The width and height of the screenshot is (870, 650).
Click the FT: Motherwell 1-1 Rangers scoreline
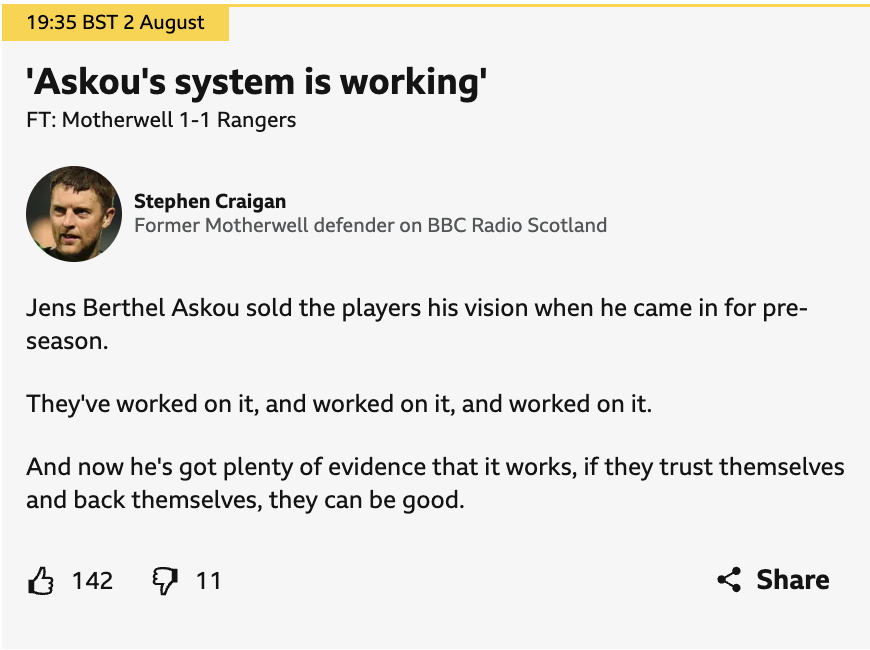pos(161,120)
